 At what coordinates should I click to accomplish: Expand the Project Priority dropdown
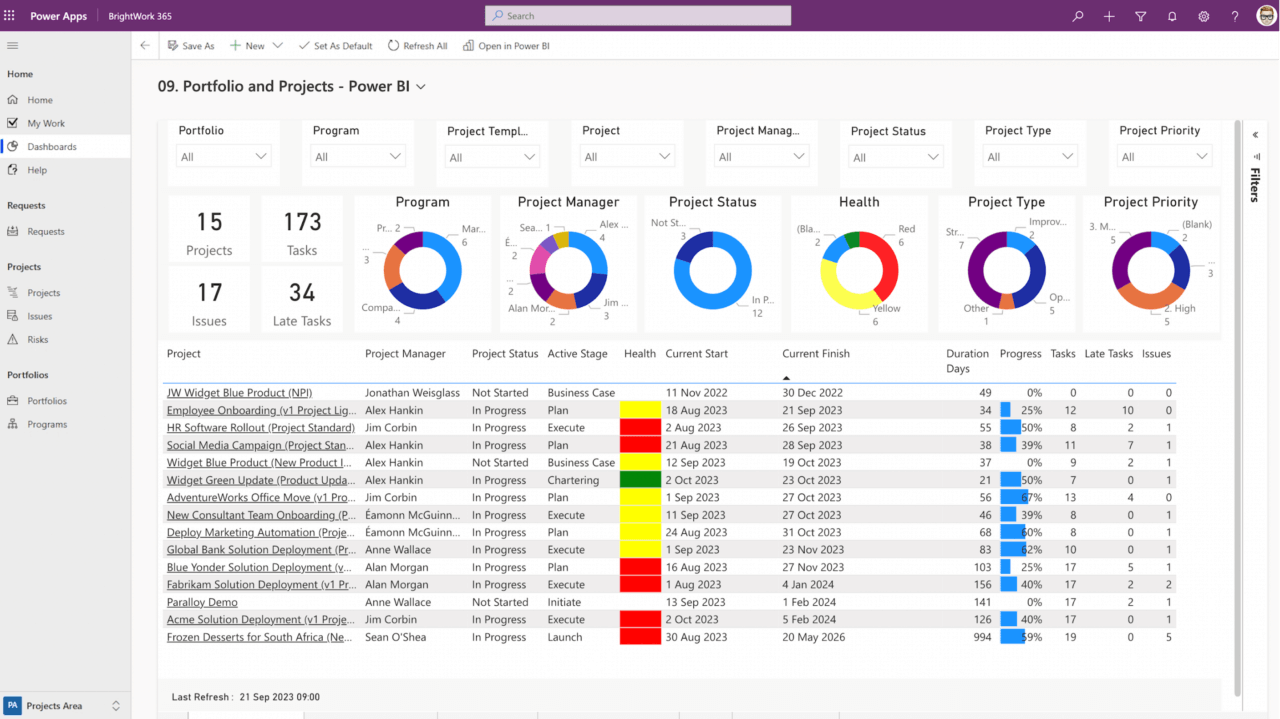pyautogui.click(x=1164, y=155)
